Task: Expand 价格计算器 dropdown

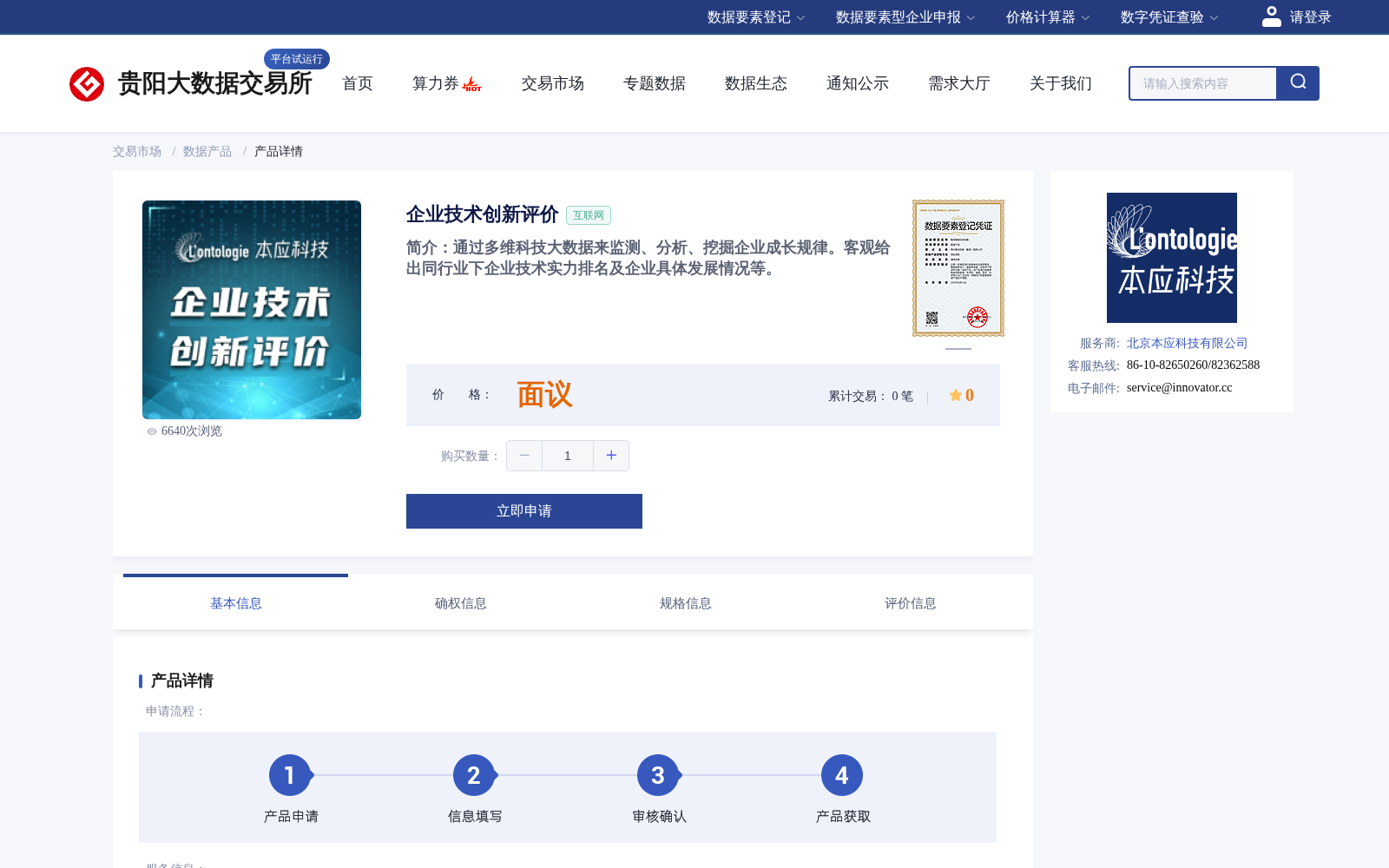Action: coord(1048,17)
